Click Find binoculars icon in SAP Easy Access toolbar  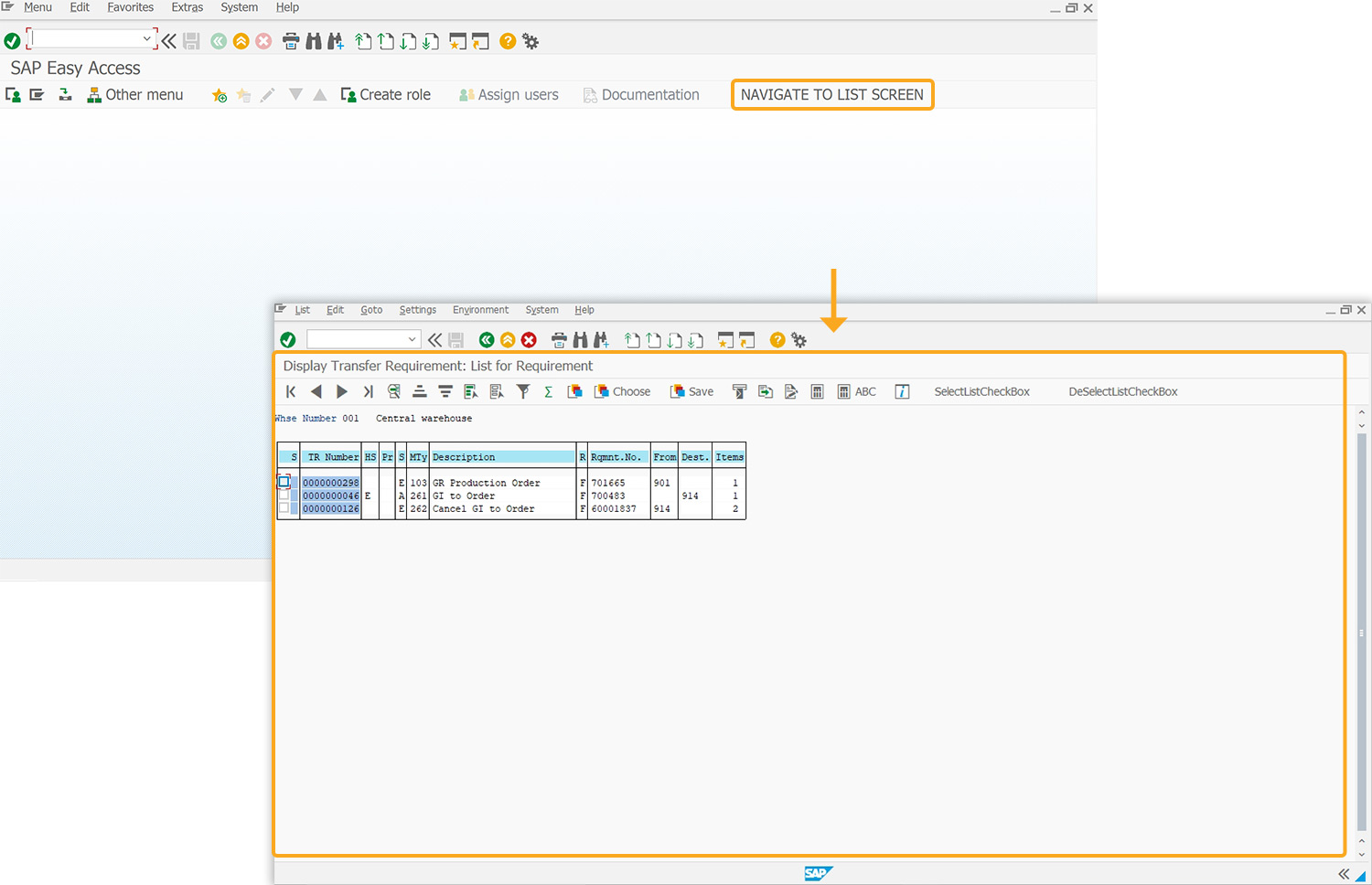pyautogui.click(x=314, y=41)
